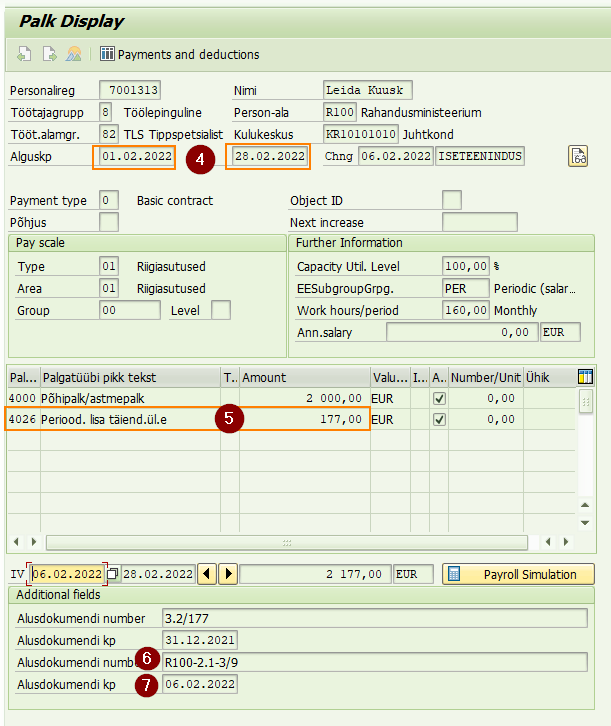611x726 pixels.
Task: Click the previous record toolbar icon
Action: [24, 54]
